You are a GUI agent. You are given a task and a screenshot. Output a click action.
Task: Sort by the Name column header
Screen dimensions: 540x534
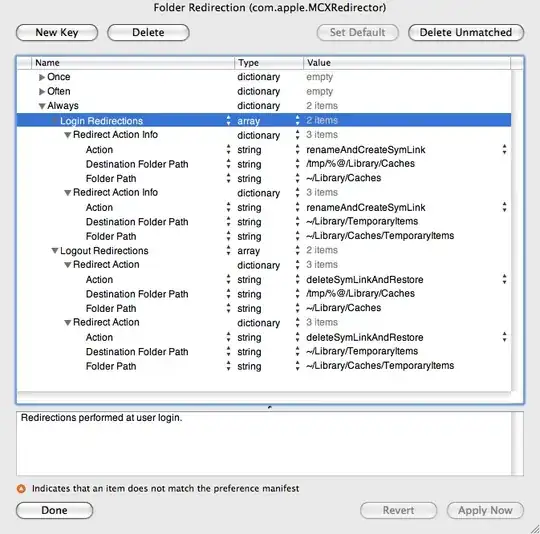pyautogui.click(x=133, y=63)
